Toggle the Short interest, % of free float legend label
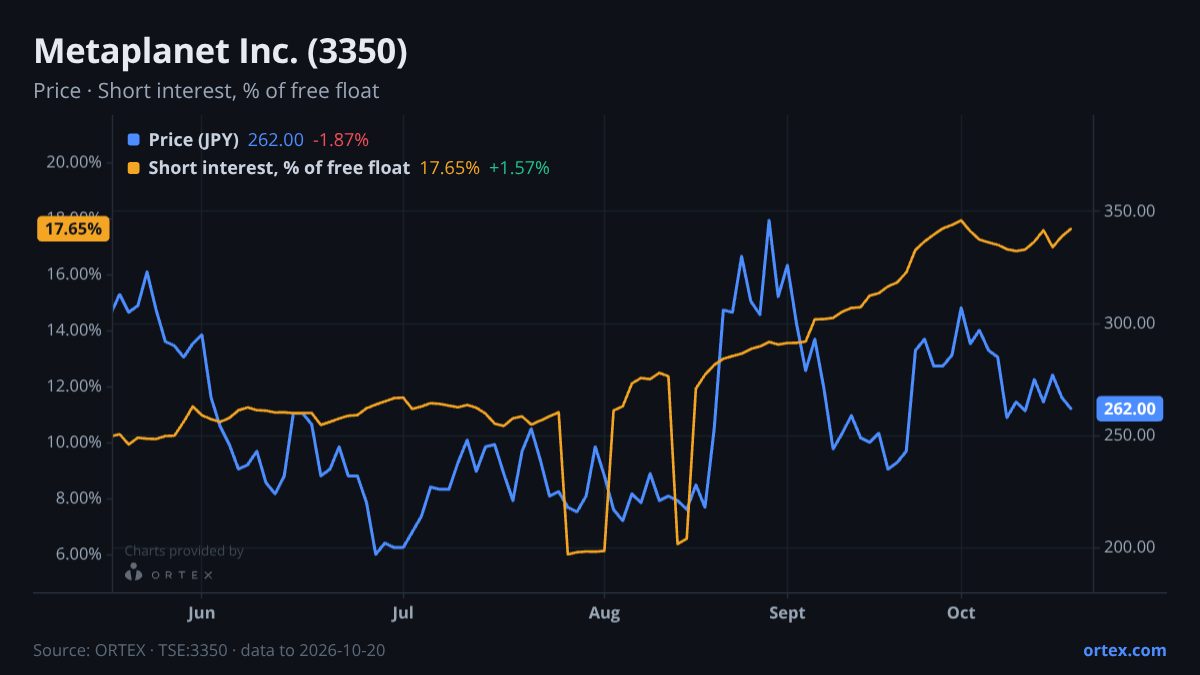The width and height of the screenshot is (1200, 675). 279,168
